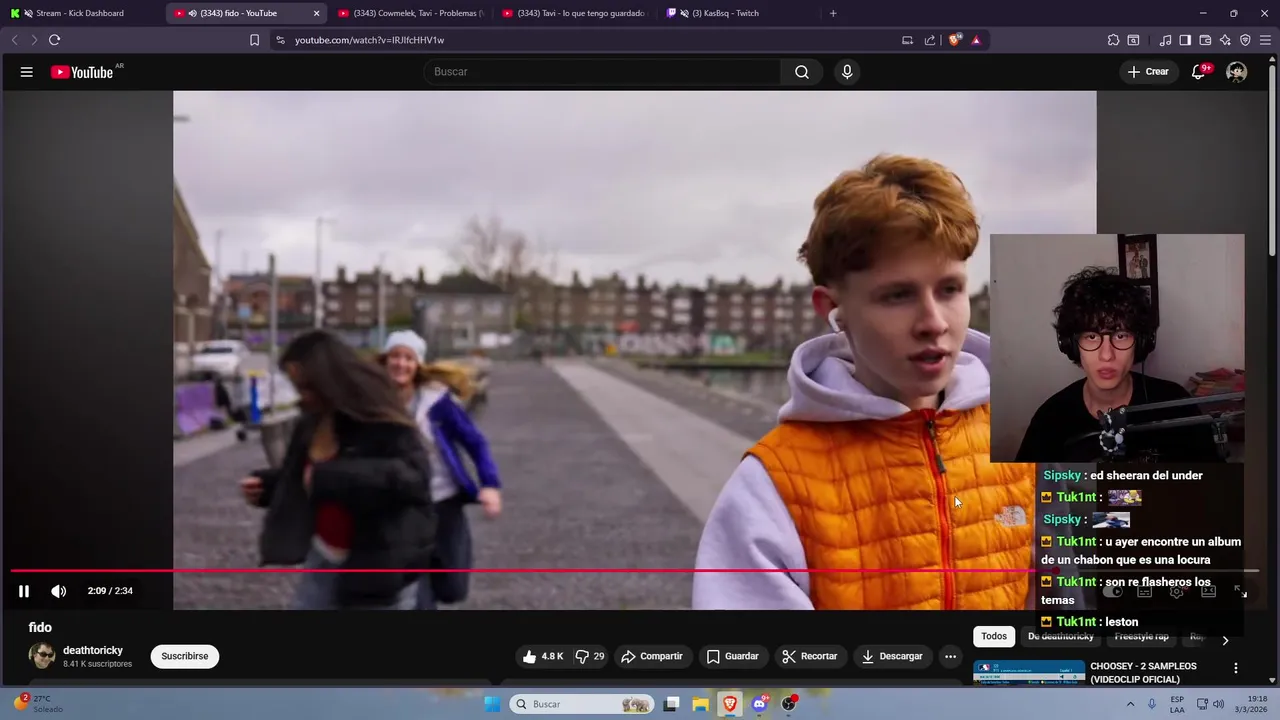The height and width of the screenshot is (720, 1280).
Task: Open Brave VPN shield icon
Action: (x=1245, y=40)
